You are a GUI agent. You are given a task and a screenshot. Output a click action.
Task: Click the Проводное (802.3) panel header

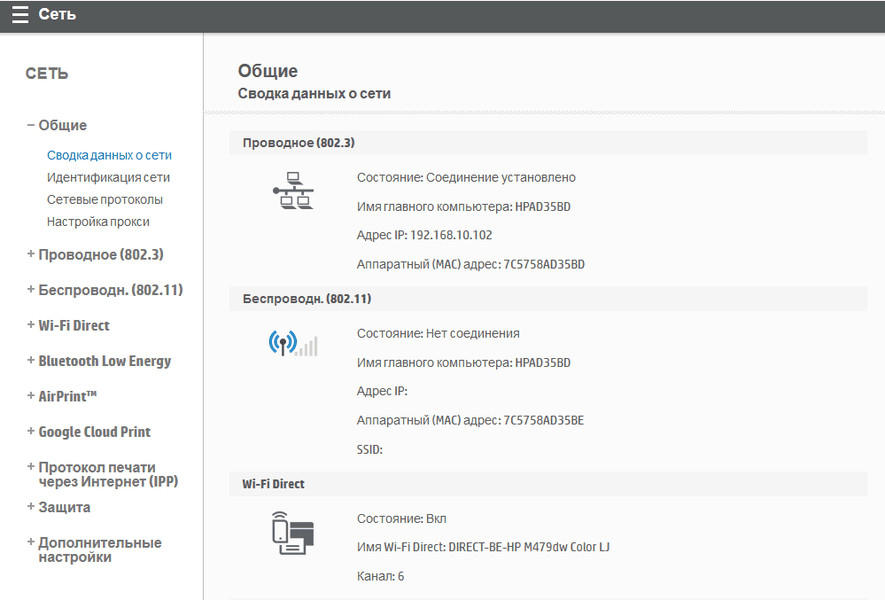click(x=548, y=143)
